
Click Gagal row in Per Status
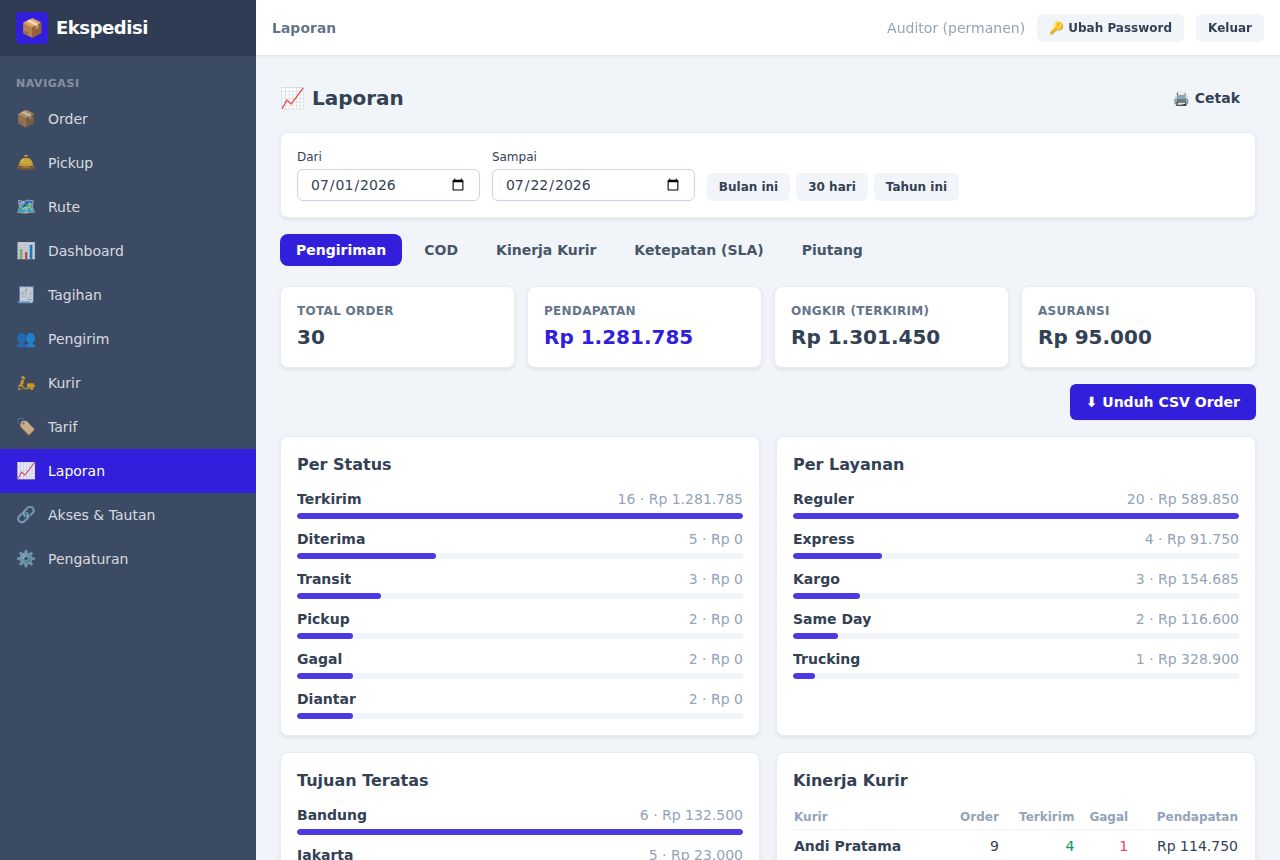coord(520,667)
